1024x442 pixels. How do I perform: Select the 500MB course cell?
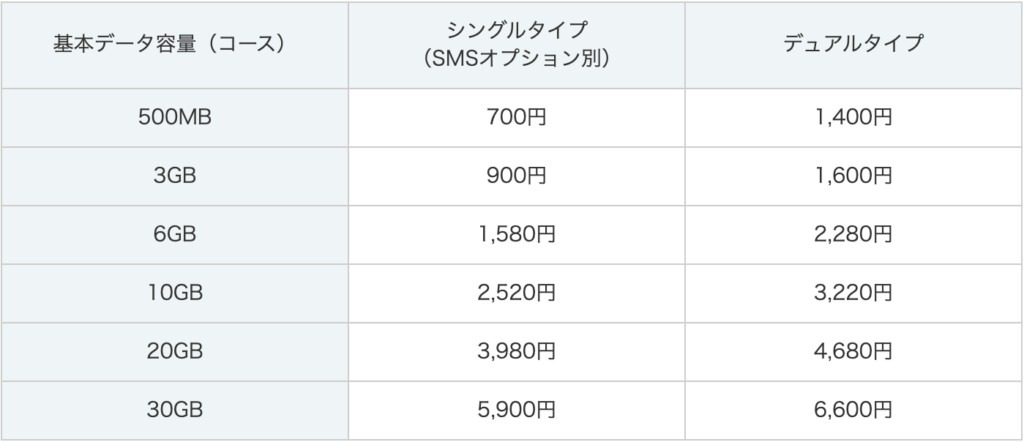176,118
